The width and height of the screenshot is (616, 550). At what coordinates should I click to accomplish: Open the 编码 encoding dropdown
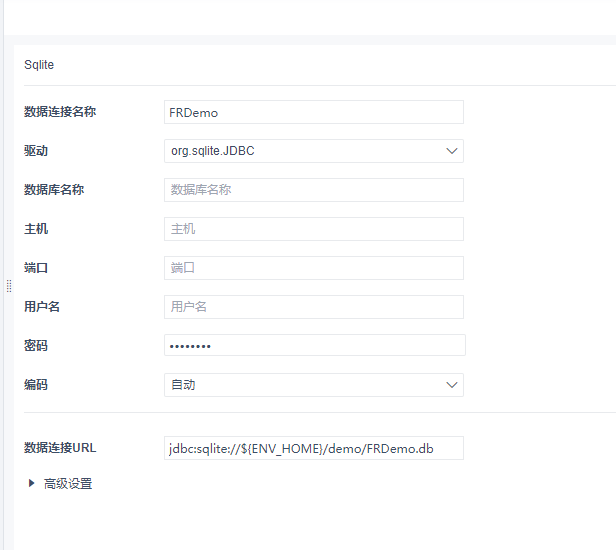[x=314, y=385]
